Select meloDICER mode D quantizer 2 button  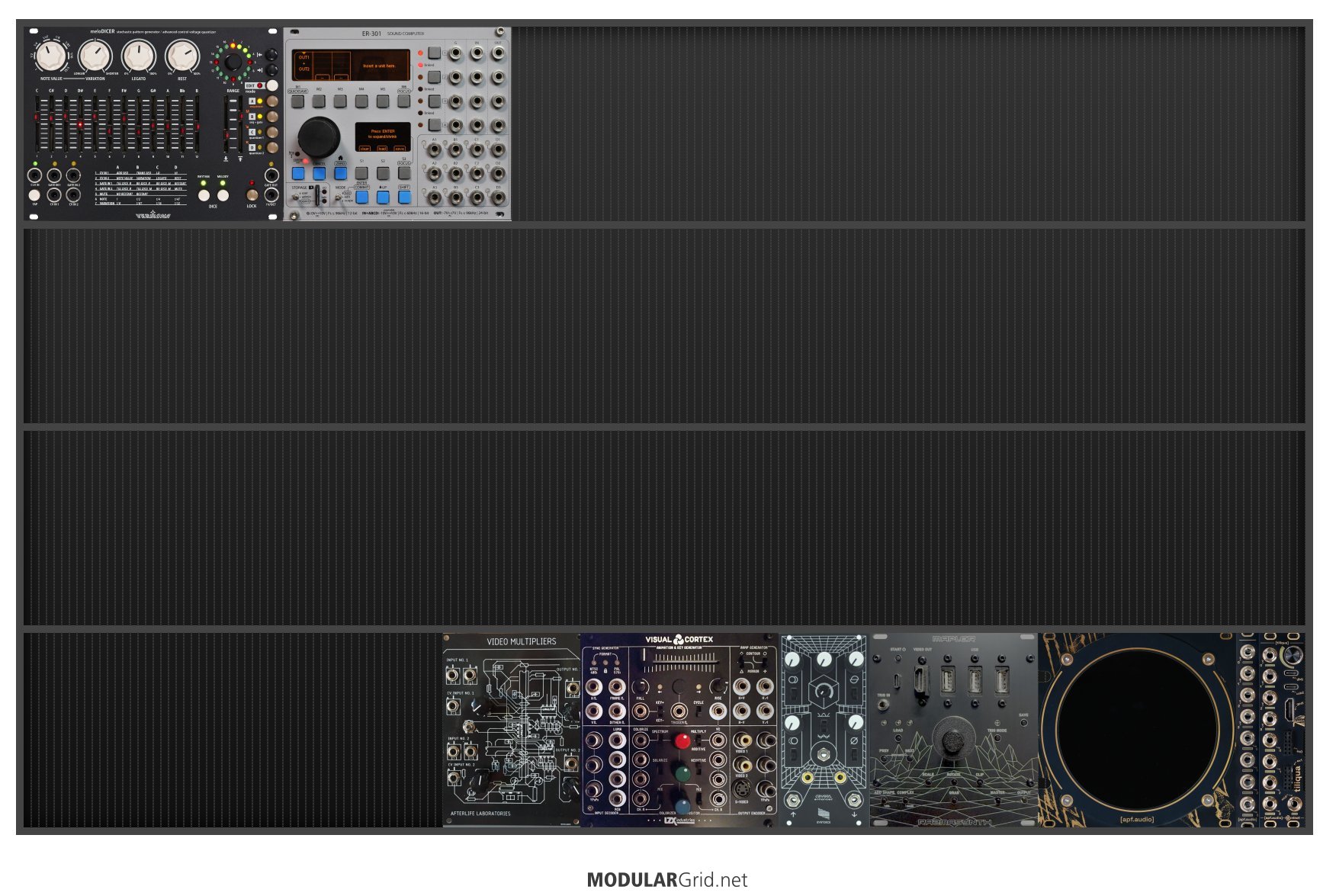(x=271, y=147)
